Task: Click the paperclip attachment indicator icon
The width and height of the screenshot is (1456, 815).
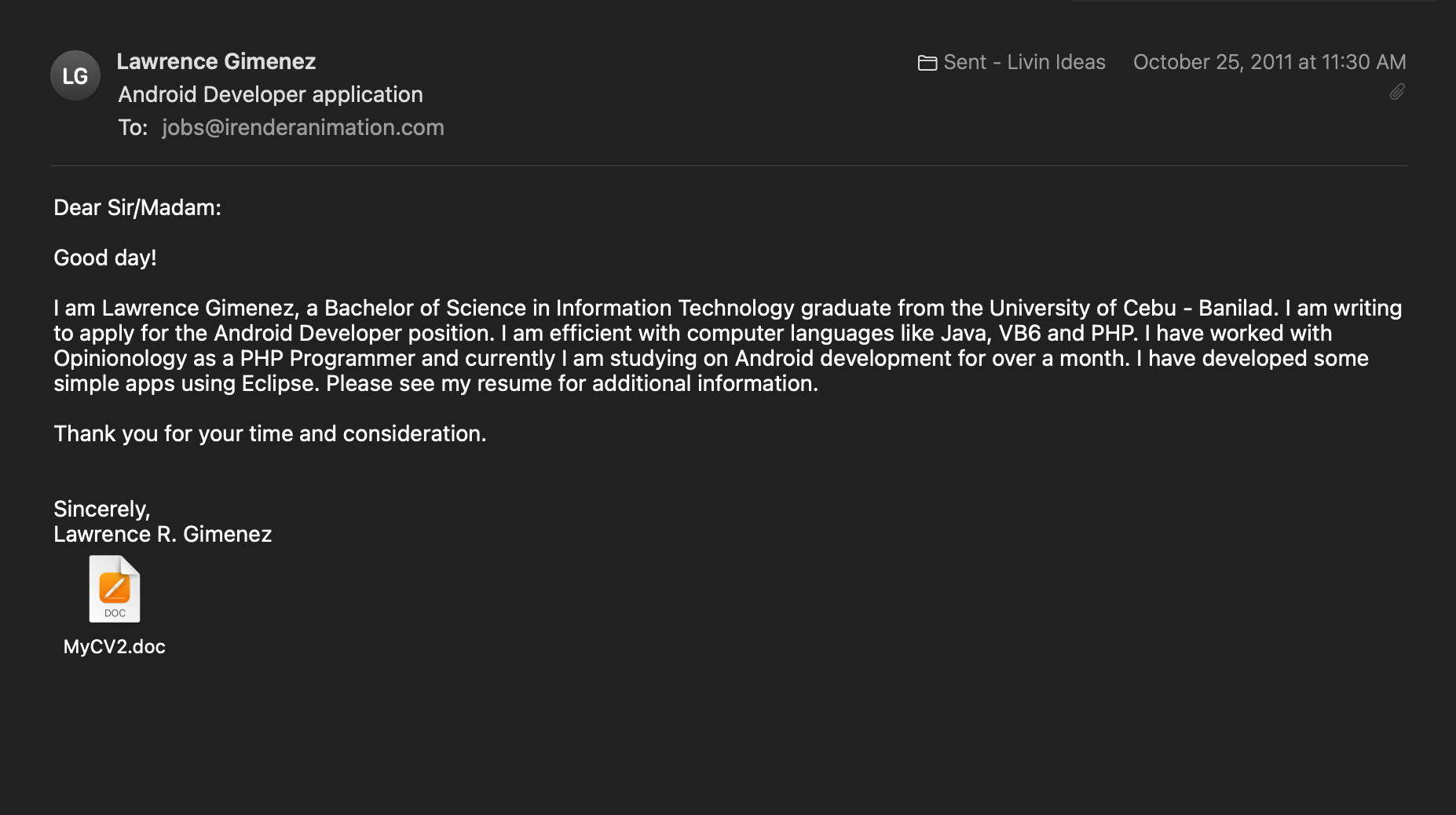Action: 1396,93
